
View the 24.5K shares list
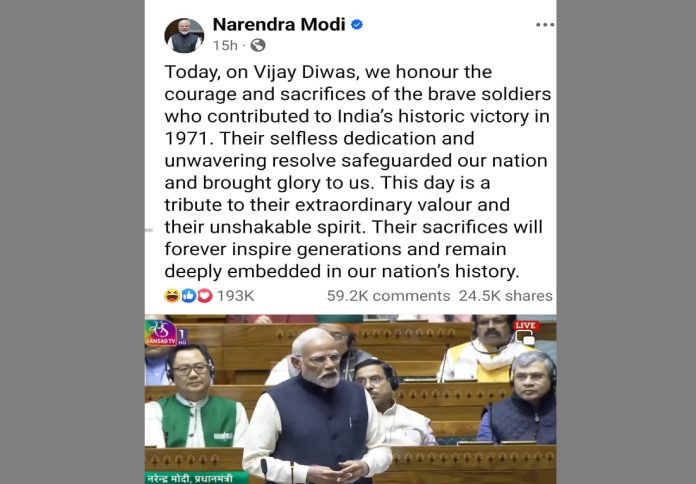pyautogui.click(x=506, y=296)
